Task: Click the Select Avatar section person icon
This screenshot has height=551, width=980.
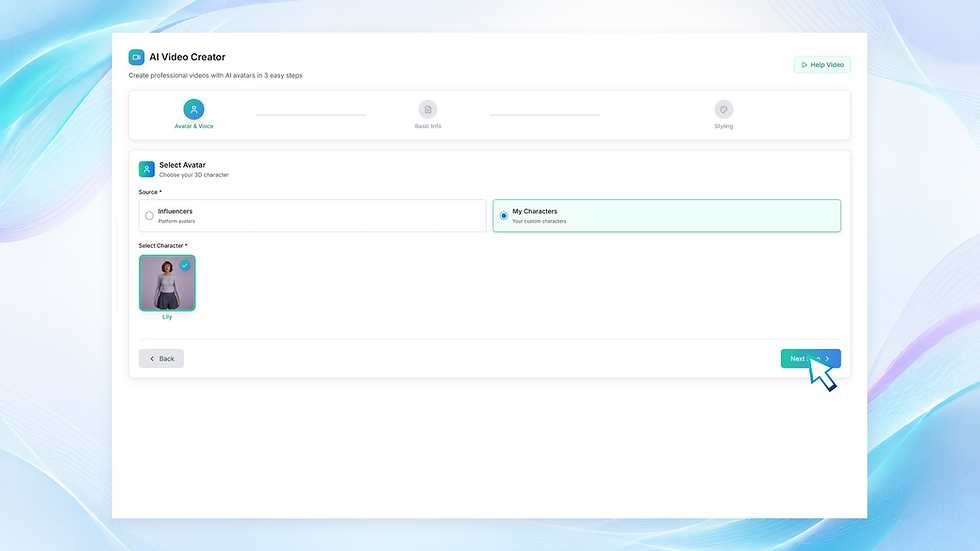Action: pyautogui.click(x=146, y=169)
